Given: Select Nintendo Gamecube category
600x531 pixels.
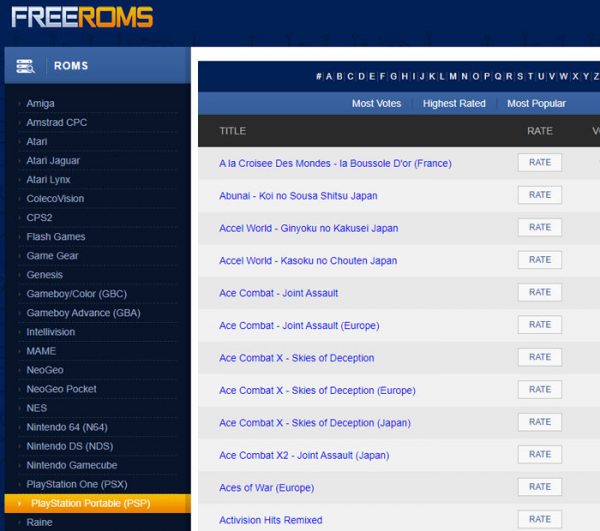Looking at the screenshot, I should (72, 465).
